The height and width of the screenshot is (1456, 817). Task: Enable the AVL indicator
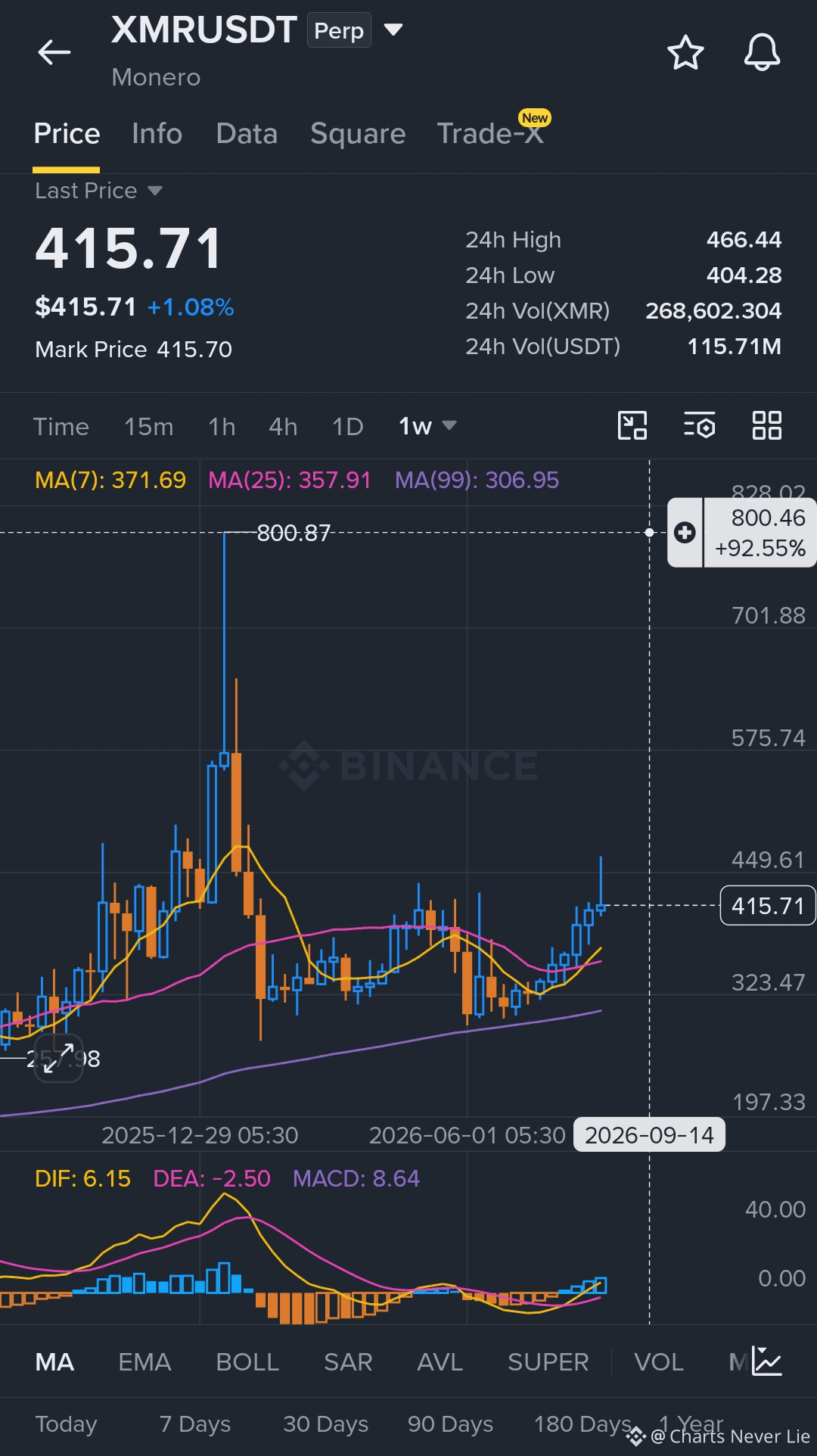[440, 1362]
